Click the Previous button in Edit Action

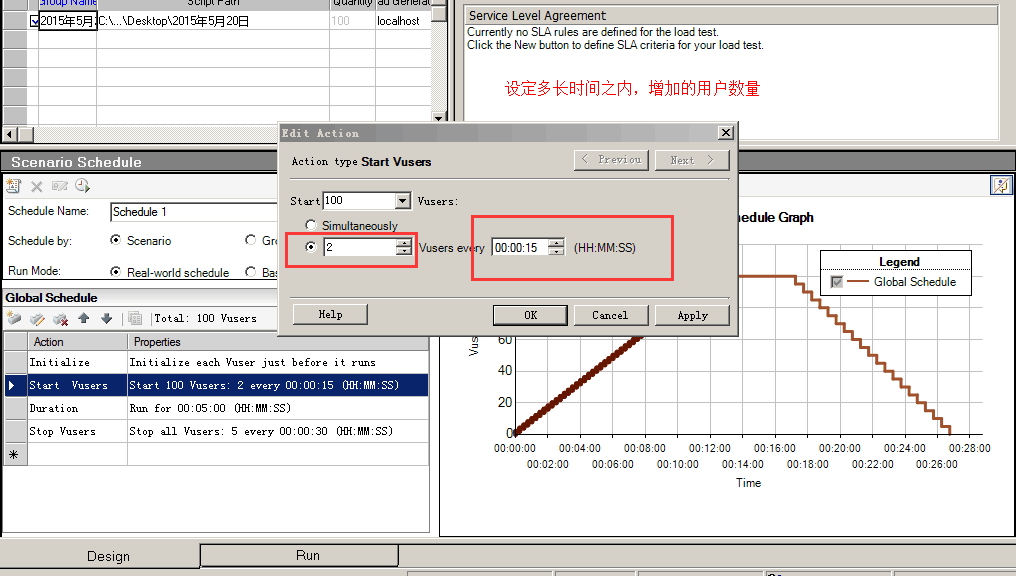point(612,160)
